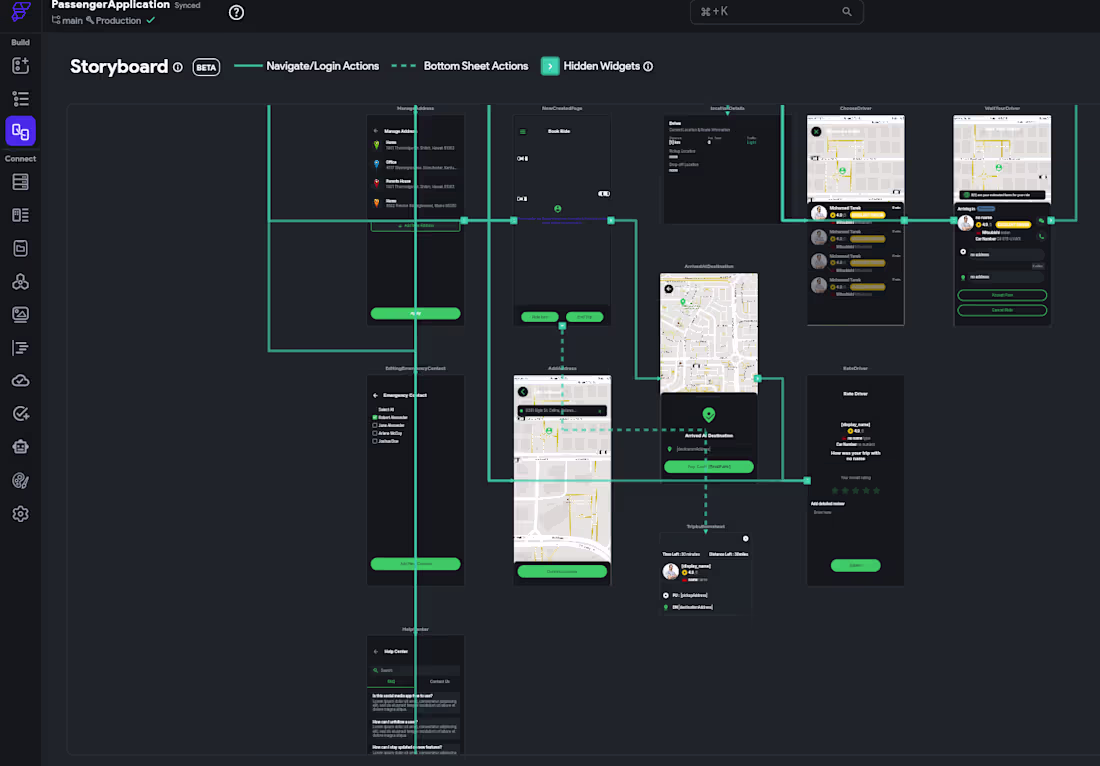Click the media assets icon in the sidebar
Viewport: 1100px width, 766px height.
point(20,314)
